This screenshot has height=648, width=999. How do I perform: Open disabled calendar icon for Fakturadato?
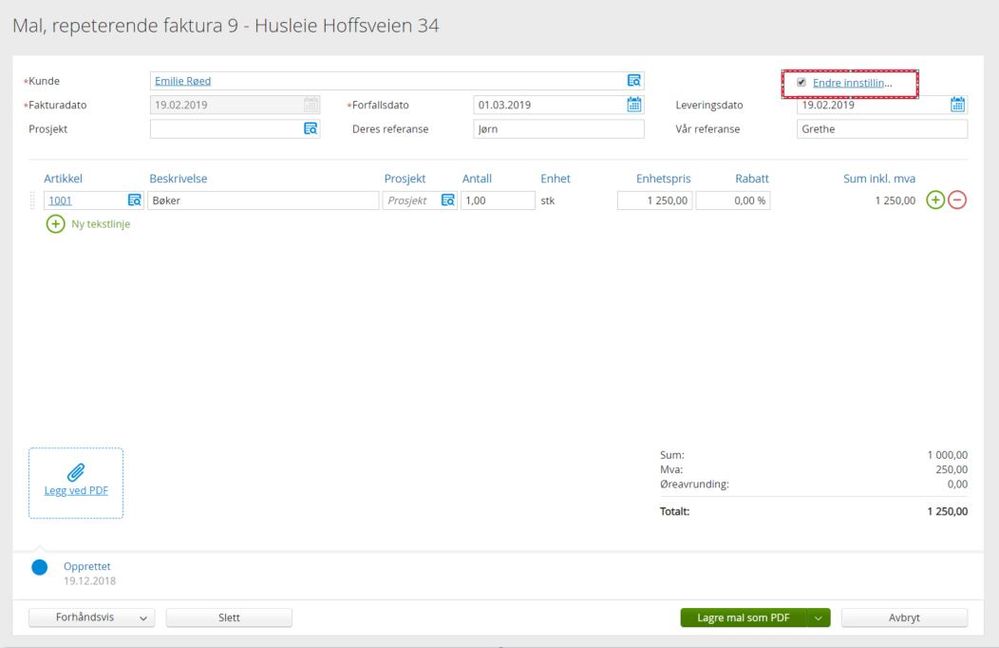pyautogui.click(x=311, y=104)
